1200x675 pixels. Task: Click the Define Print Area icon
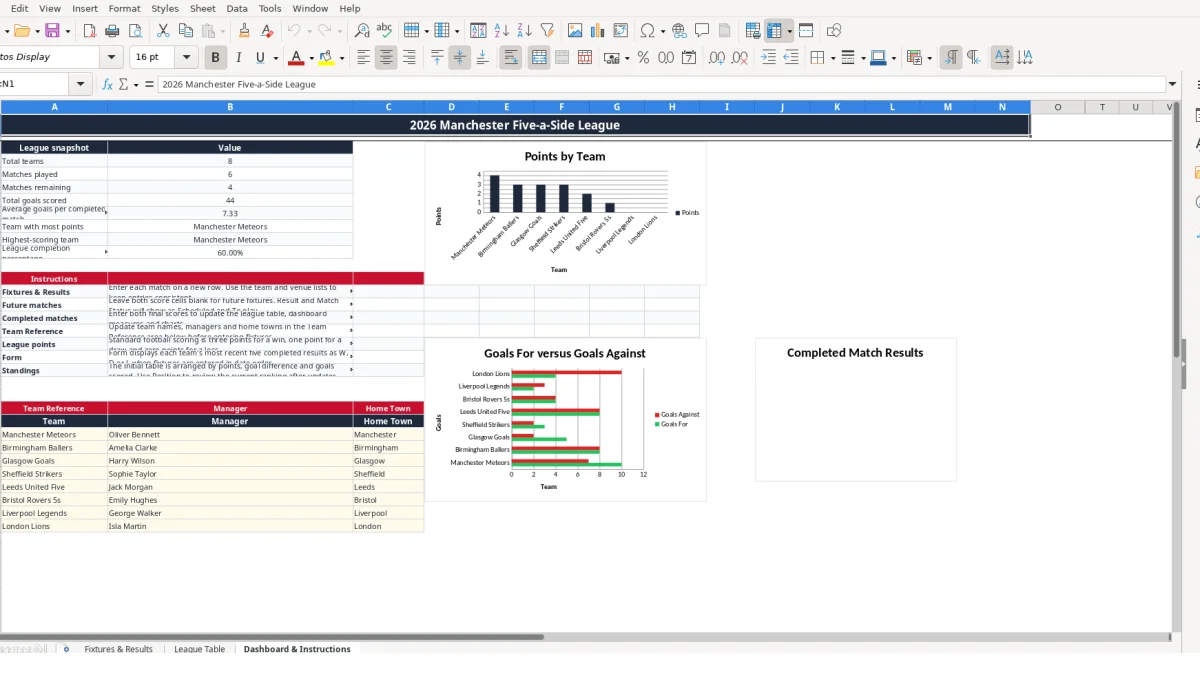pos(753,31)
